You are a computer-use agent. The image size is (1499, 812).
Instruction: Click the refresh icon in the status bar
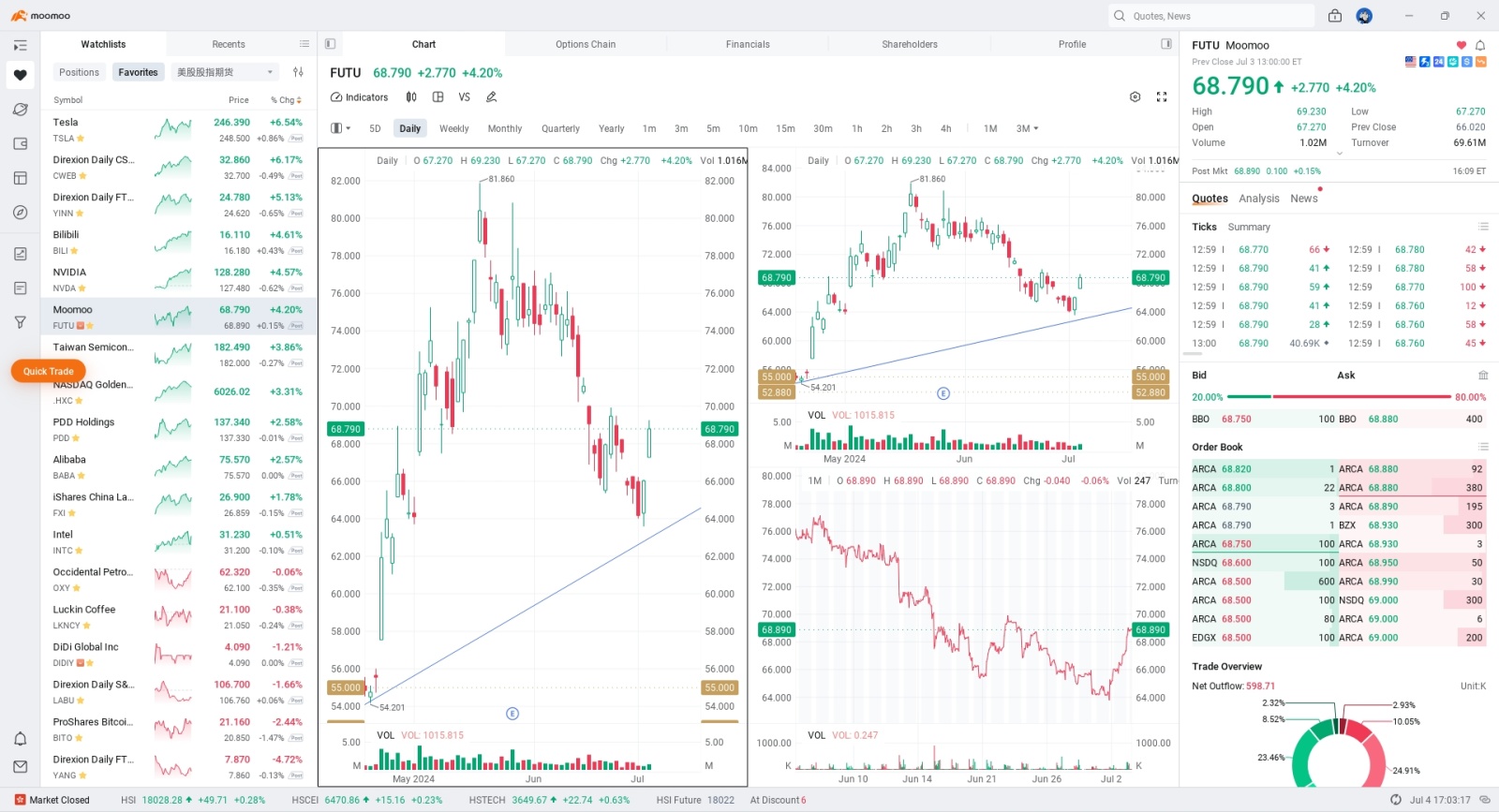(x=1396, y=800)
